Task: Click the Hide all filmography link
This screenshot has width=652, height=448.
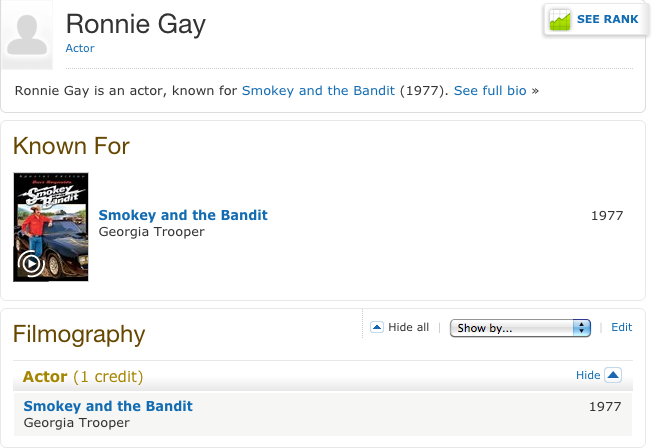Action: click(408, 327)
